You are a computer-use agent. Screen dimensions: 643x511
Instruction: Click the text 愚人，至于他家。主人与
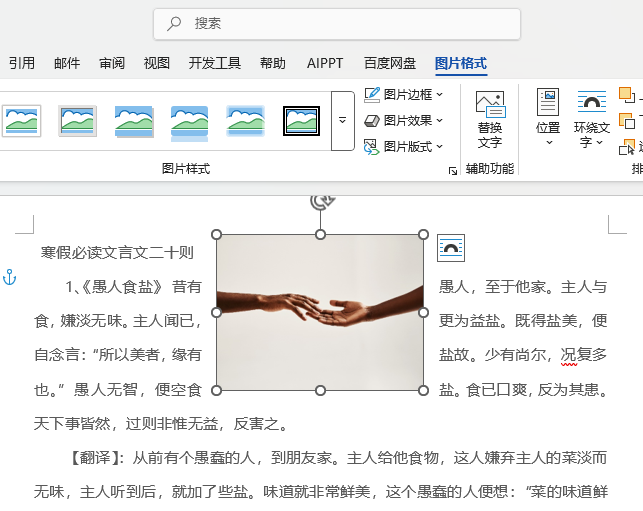tap(523, 287)
